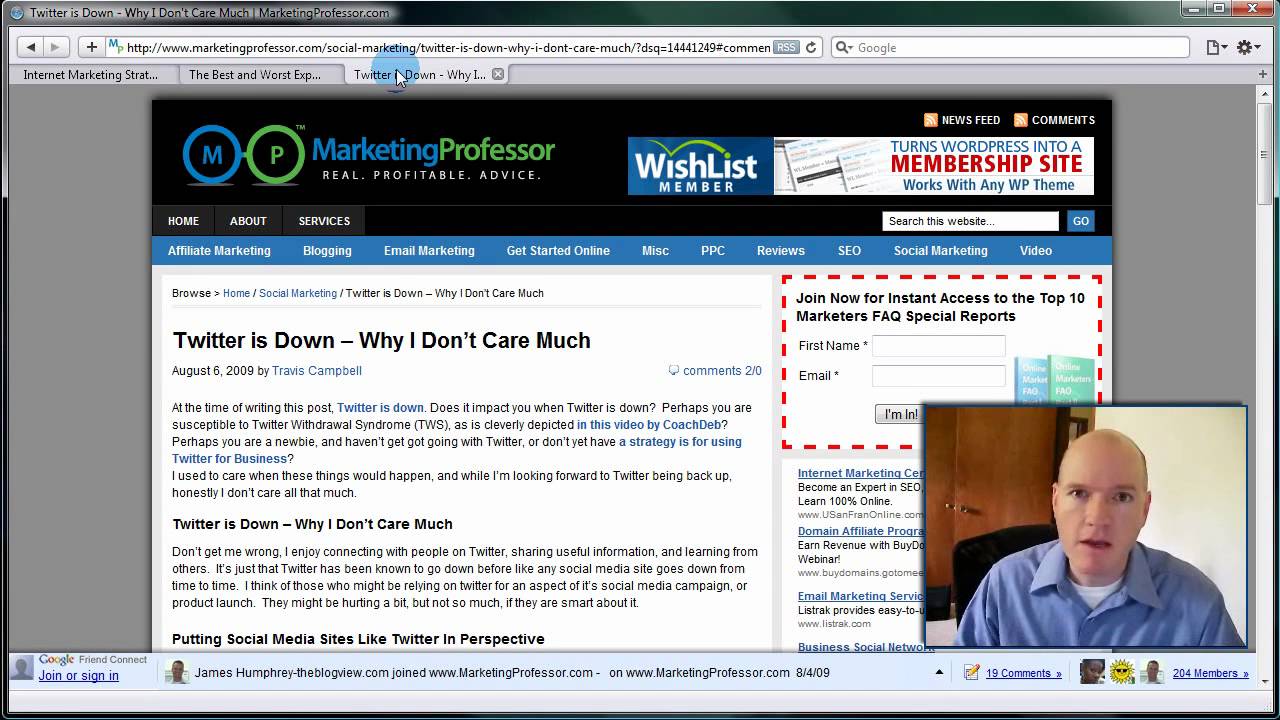The width and height of the screenshot is (1280, 720).
Task: Open a new tab with plus icon
Action: tap(1263, 74)
